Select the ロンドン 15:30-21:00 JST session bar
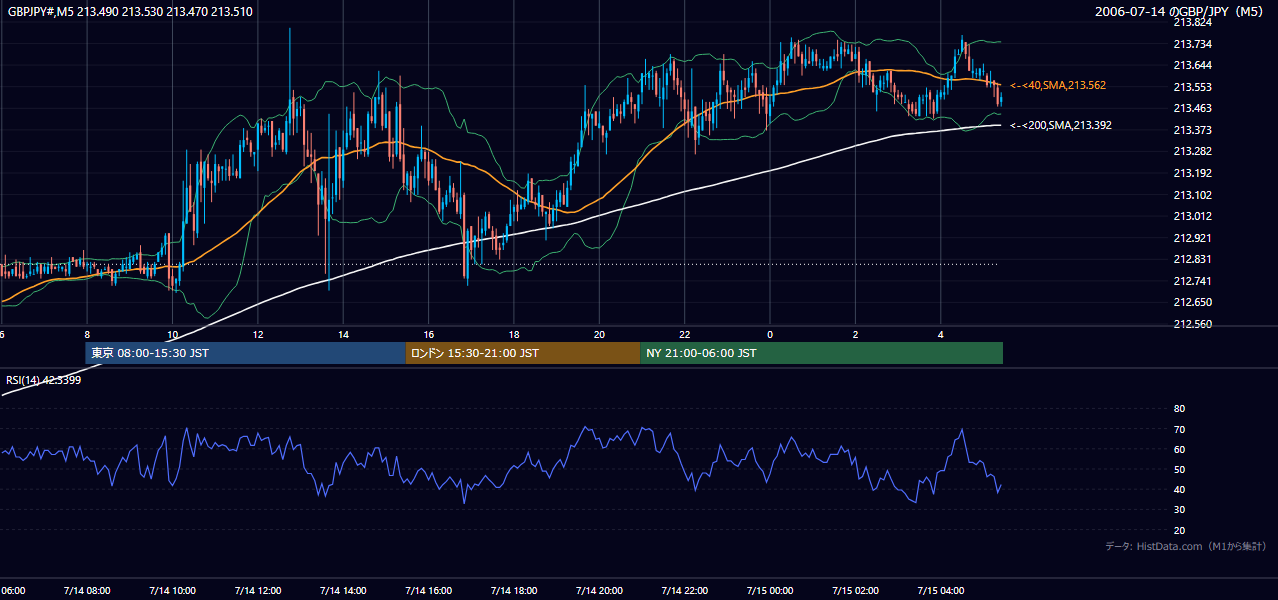Screen dimensions: 1278x600 522,353
